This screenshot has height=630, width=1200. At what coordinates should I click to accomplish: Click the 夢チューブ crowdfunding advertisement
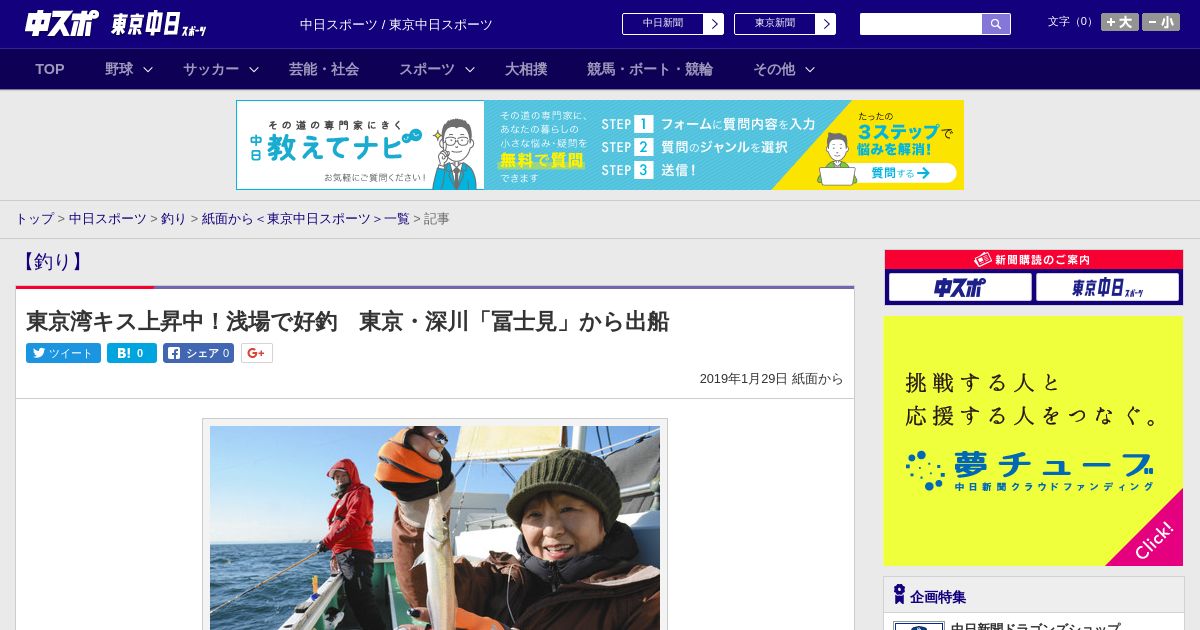(x=1033, y=441)
